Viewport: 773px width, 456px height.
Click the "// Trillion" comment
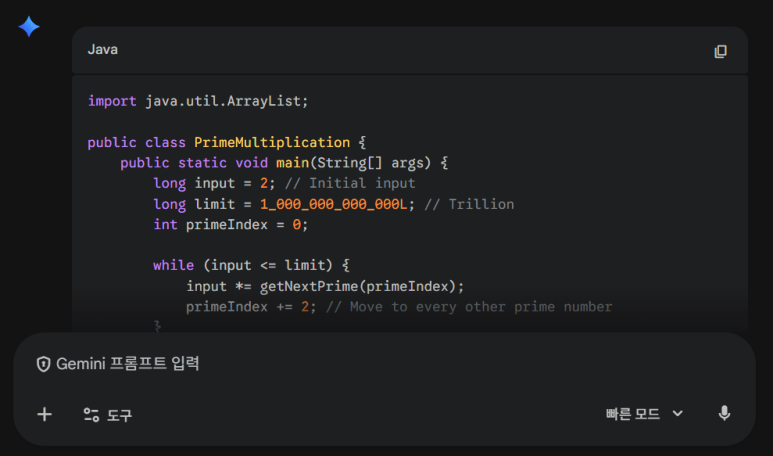468,204
